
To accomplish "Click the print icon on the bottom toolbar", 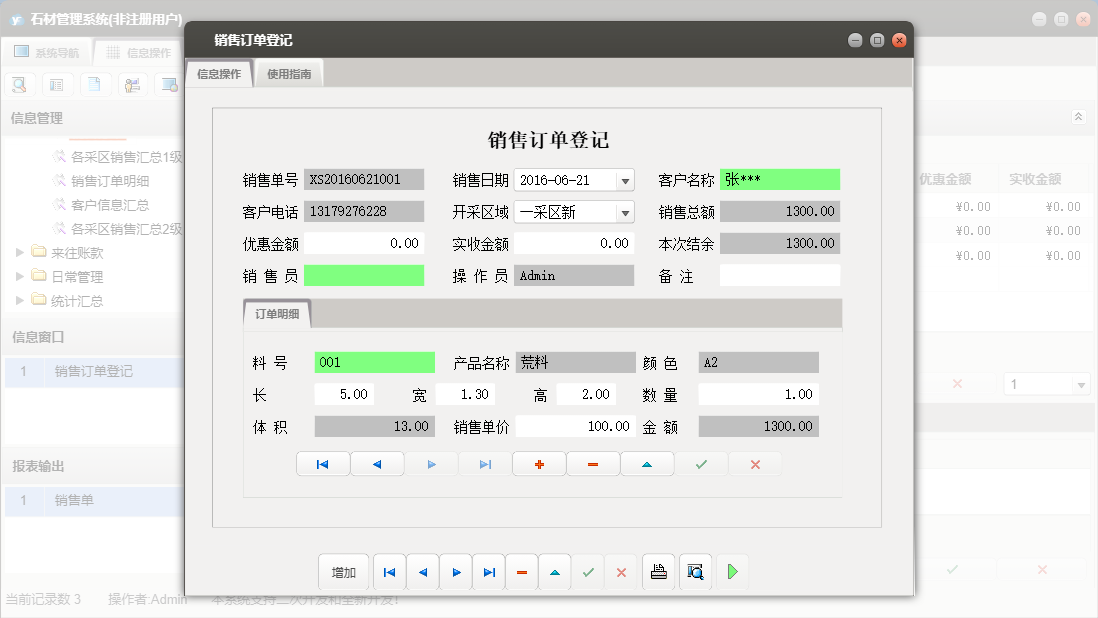I will pos(659,572).
